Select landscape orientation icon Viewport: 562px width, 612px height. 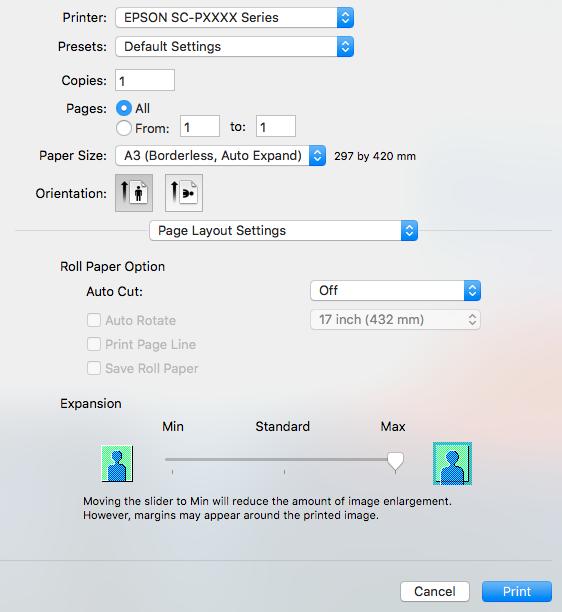[184, 193]
